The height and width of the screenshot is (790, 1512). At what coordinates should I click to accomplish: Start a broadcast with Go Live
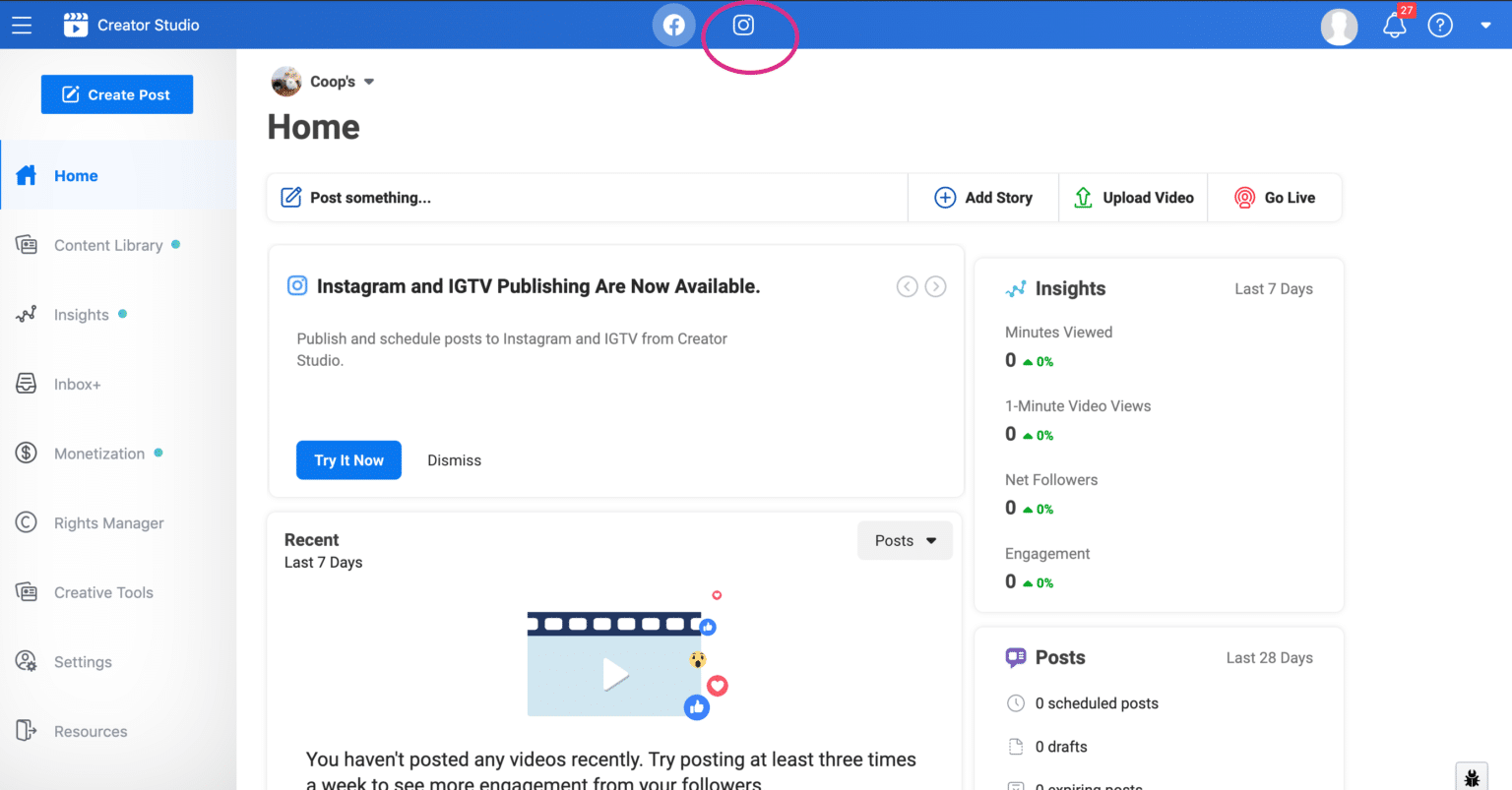(x=1275, y=198)
